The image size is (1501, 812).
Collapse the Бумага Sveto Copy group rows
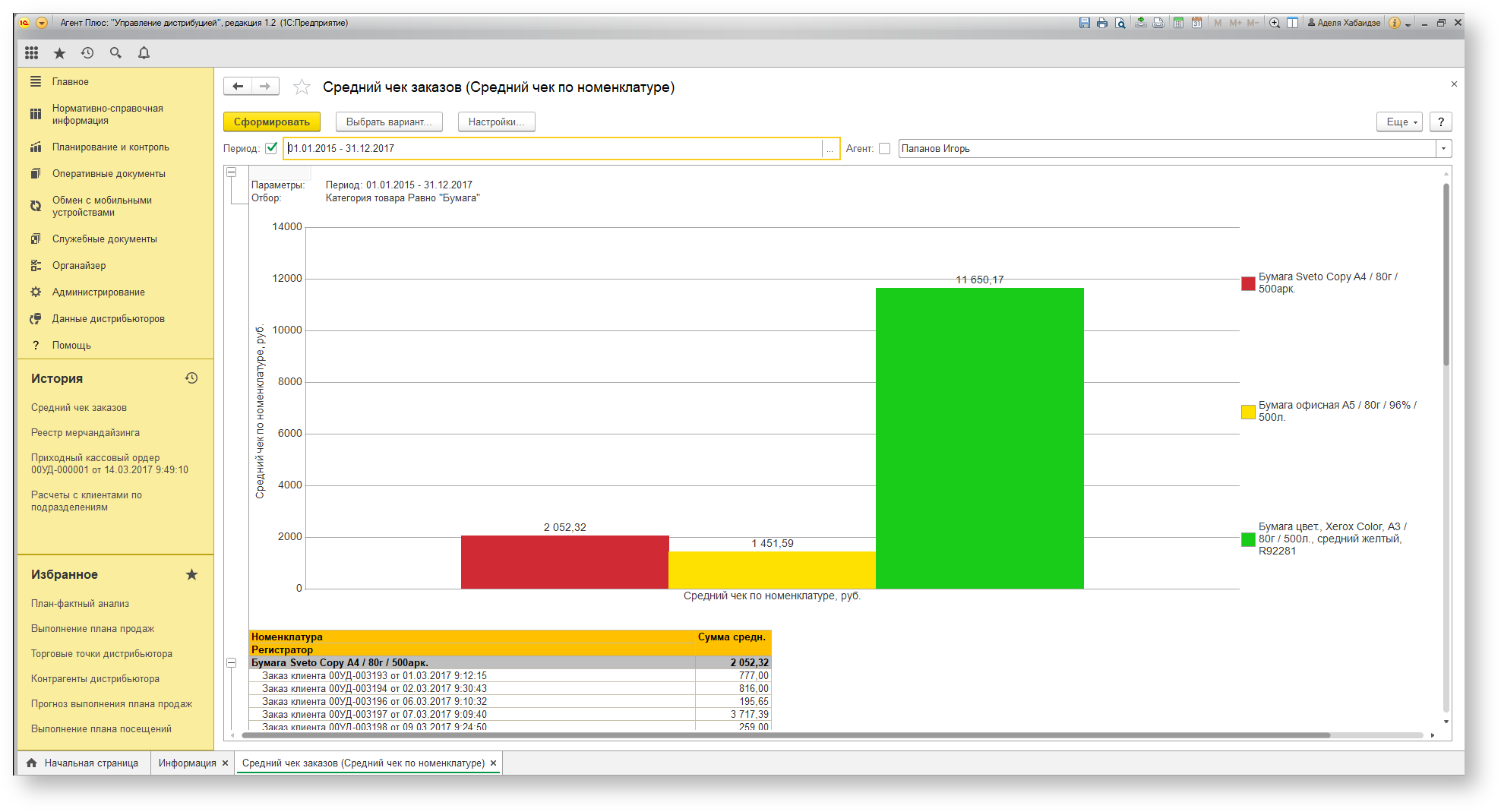(x=232, y=662)
